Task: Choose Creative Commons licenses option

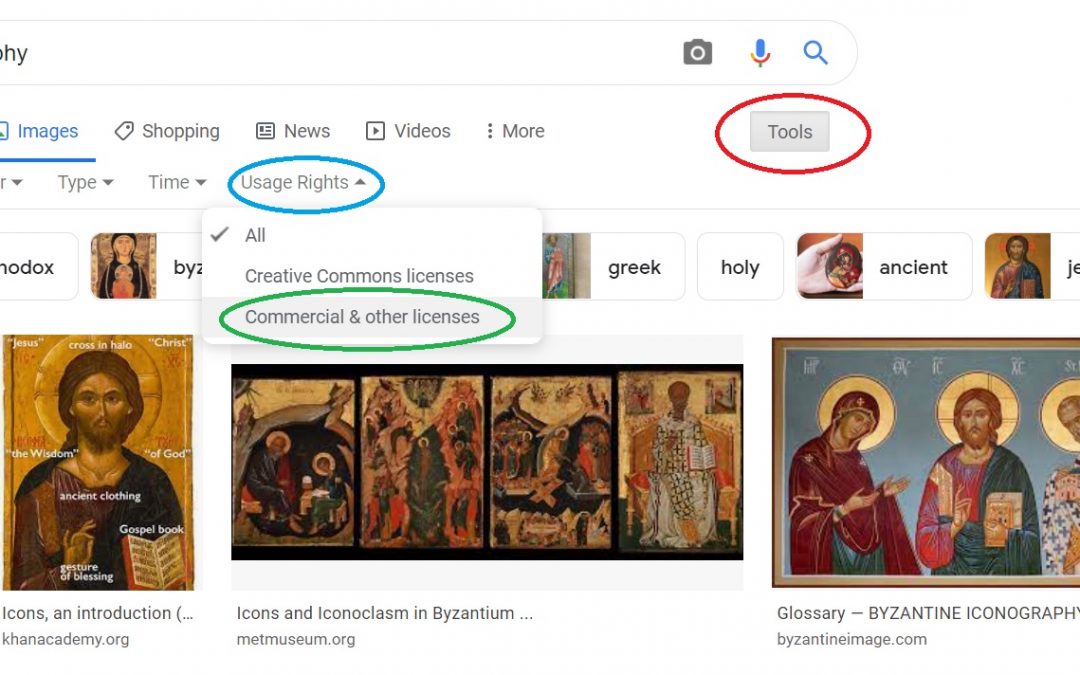Action: 359,276
